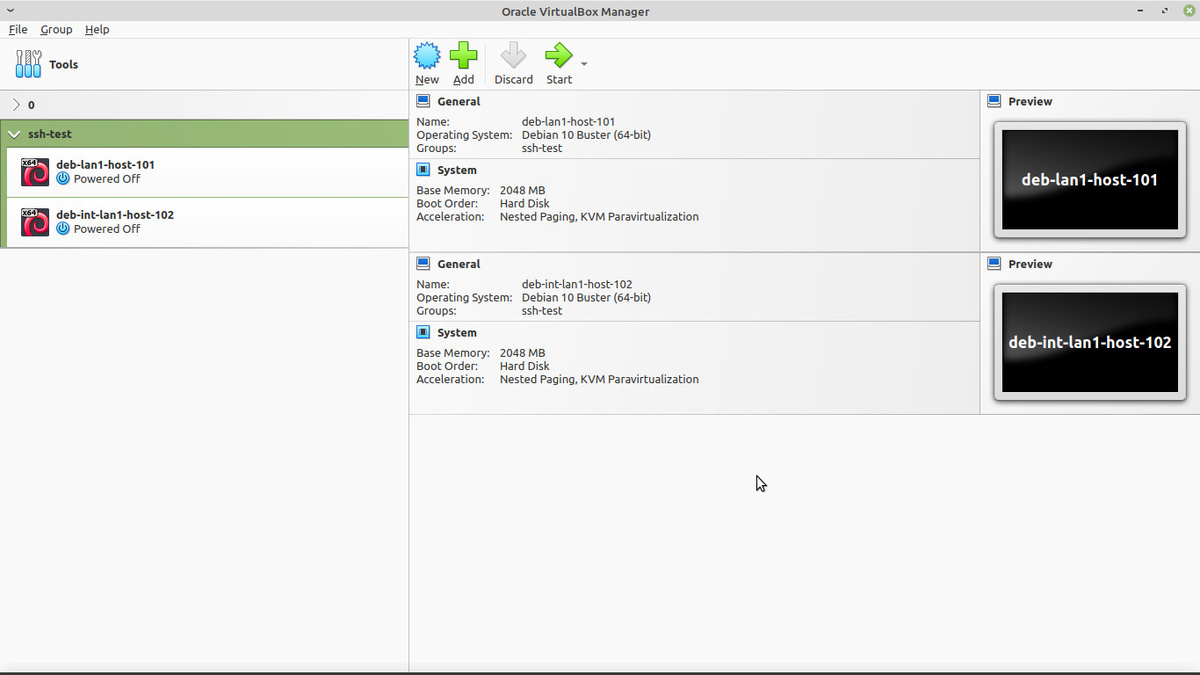Click the Preview monitor icon for deb-lan1-host-101
1200x675 pixels.
(x=994, y=101)
